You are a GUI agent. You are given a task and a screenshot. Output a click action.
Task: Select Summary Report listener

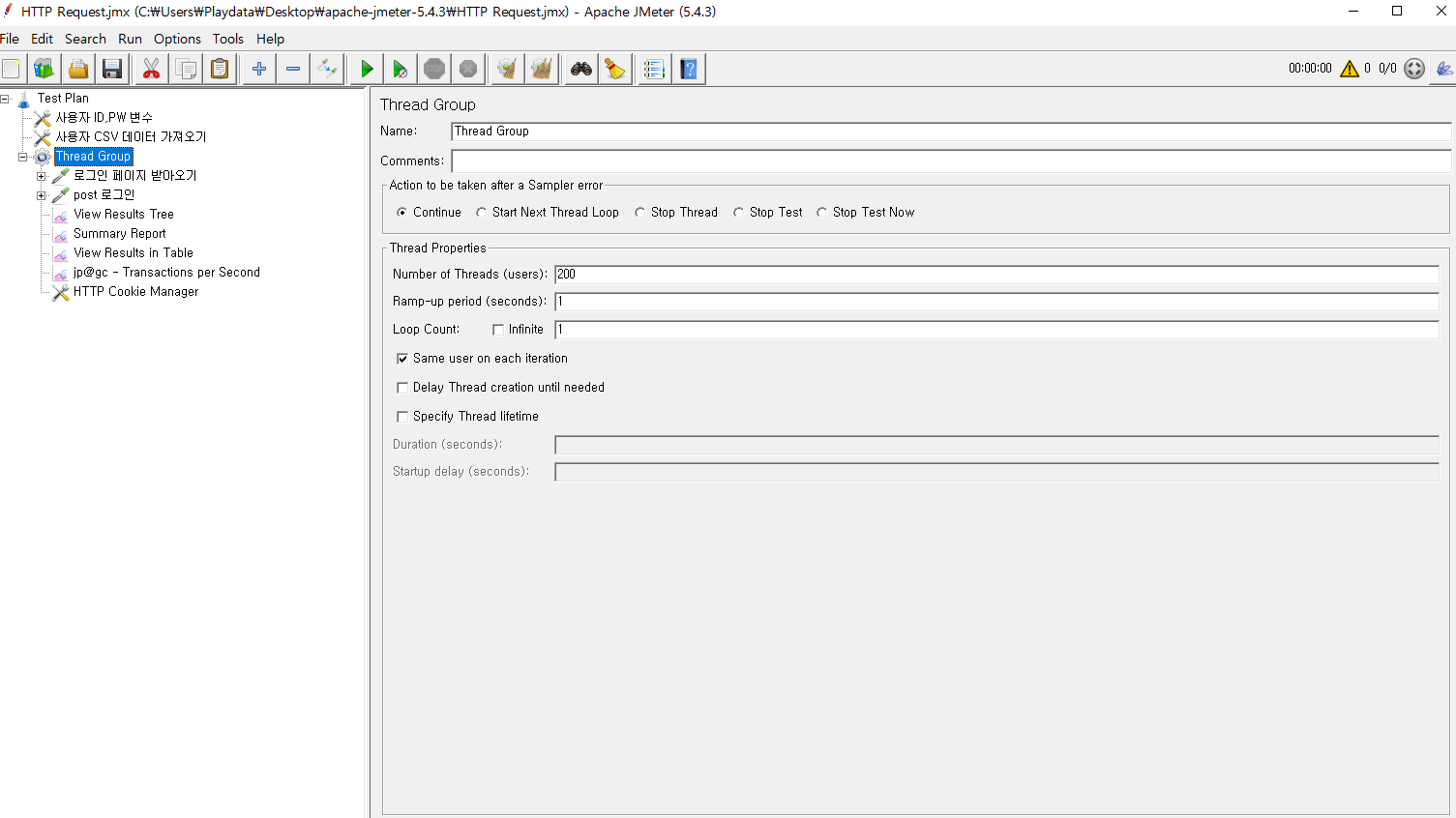tap(120, 234)
